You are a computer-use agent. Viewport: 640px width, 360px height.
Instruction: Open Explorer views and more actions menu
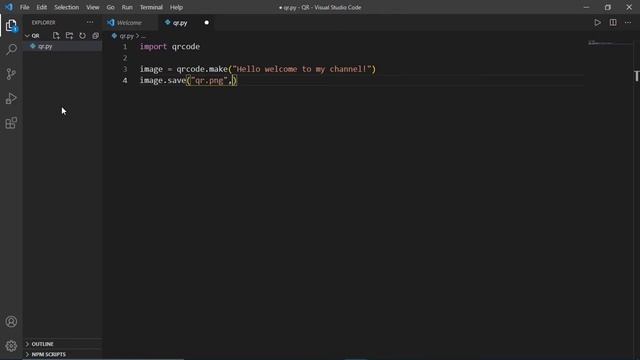[90, 22]
